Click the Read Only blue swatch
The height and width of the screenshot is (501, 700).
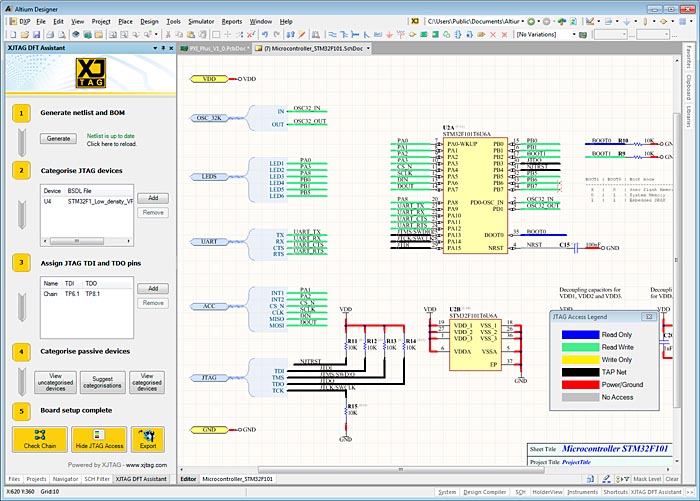[x=580, y=334]
